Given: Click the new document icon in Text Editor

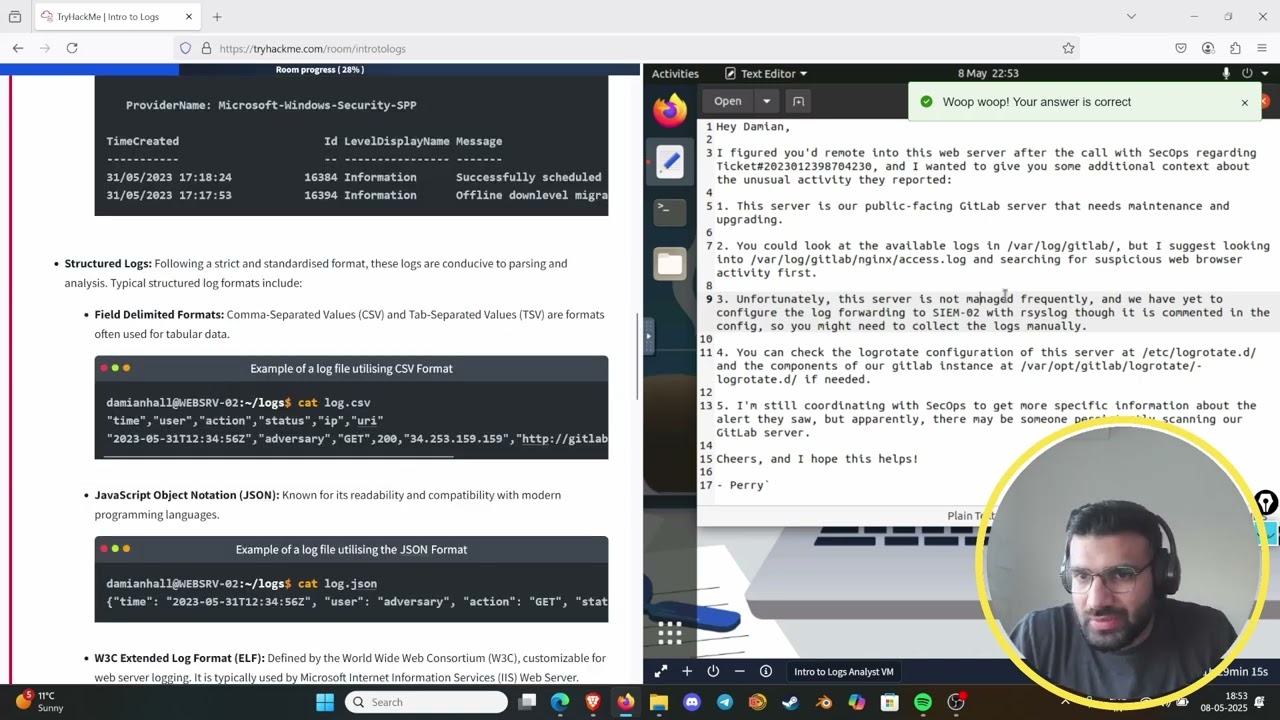Looking at the screenshot, I should pyautogui.click(x=798, y=101).
